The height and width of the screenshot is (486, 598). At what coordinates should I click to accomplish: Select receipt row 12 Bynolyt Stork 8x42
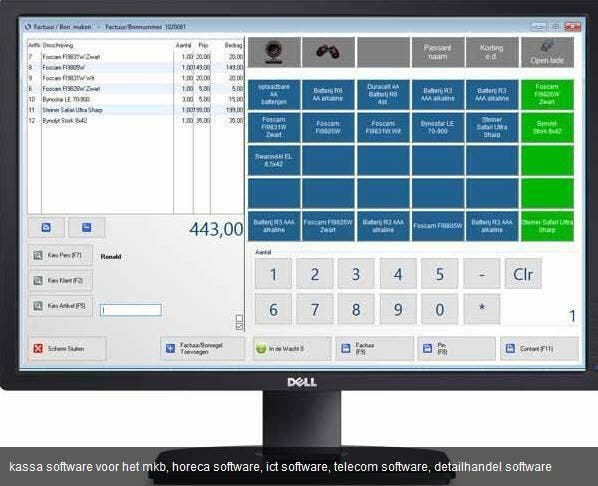tap(135, 121)
